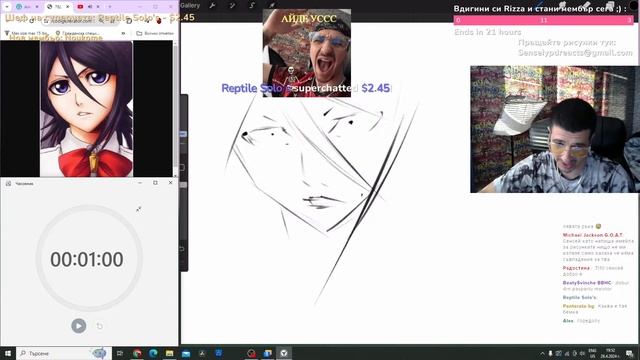Open the Windows Start menu
This screenshot has height=360, width=640.
[x=8, y=353]
